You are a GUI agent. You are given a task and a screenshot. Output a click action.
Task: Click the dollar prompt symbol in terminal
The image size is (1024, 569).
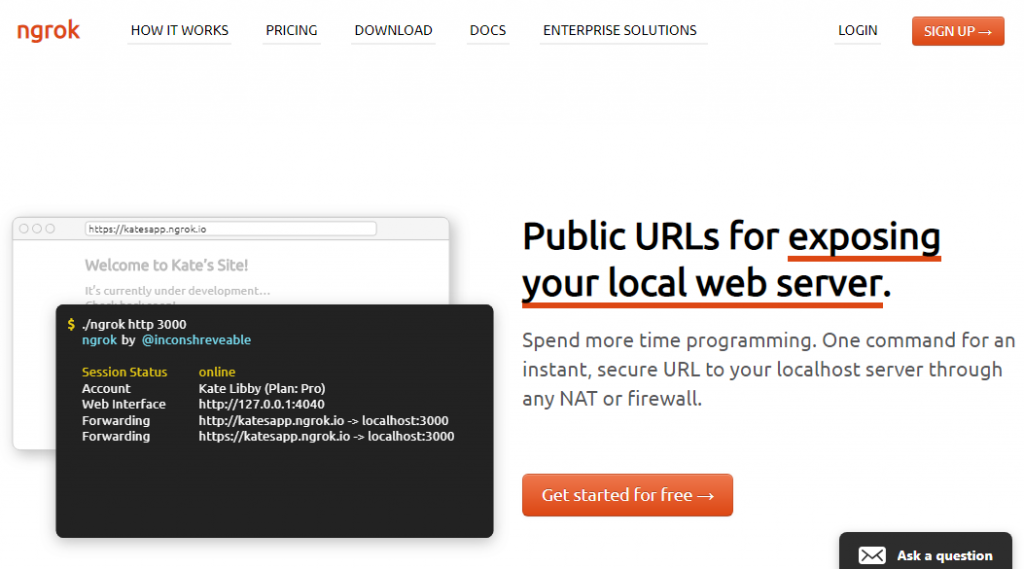pos(71,324)
